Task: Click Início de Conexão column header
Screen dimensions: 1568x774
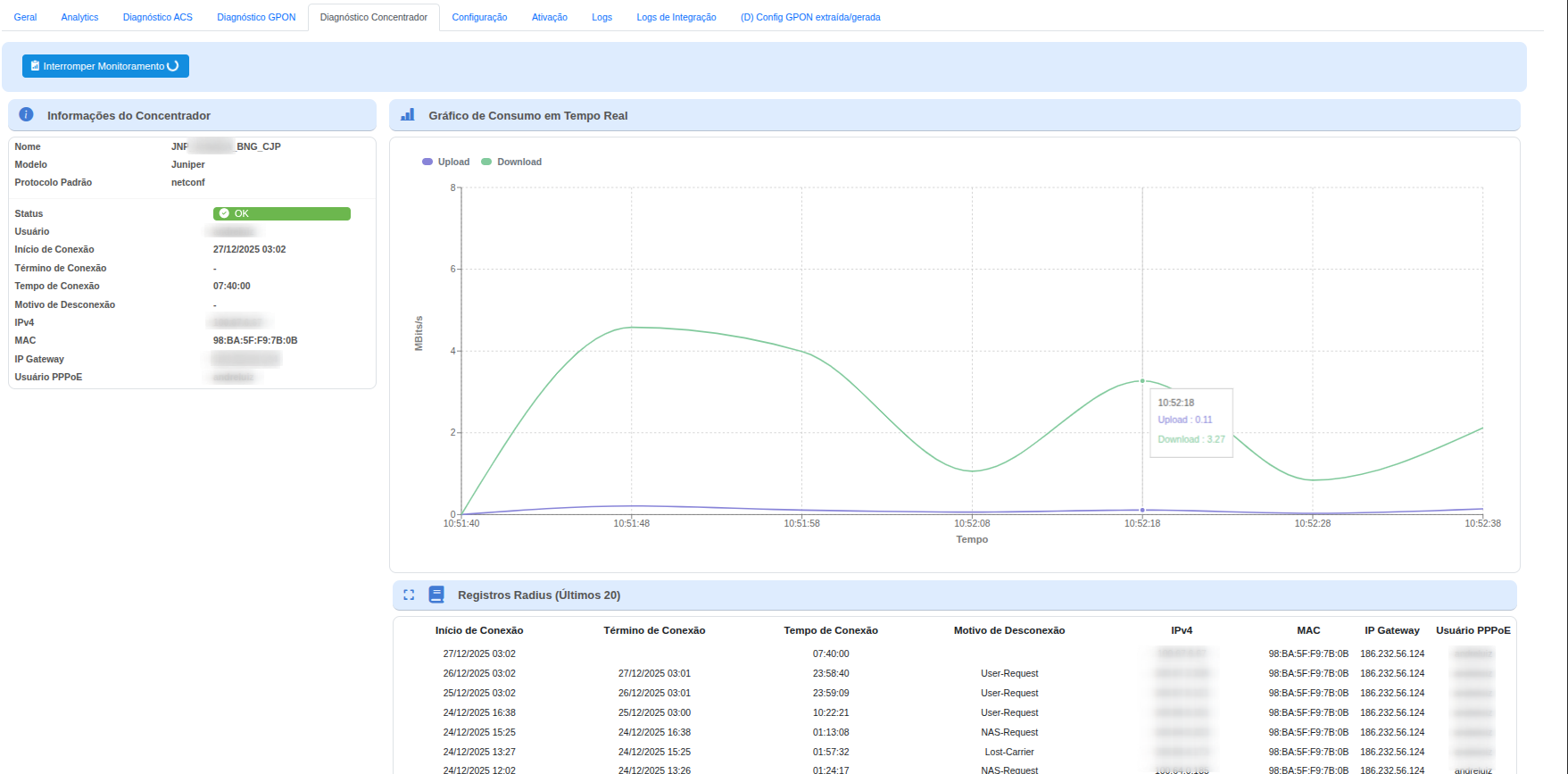Action: point(479,630)
